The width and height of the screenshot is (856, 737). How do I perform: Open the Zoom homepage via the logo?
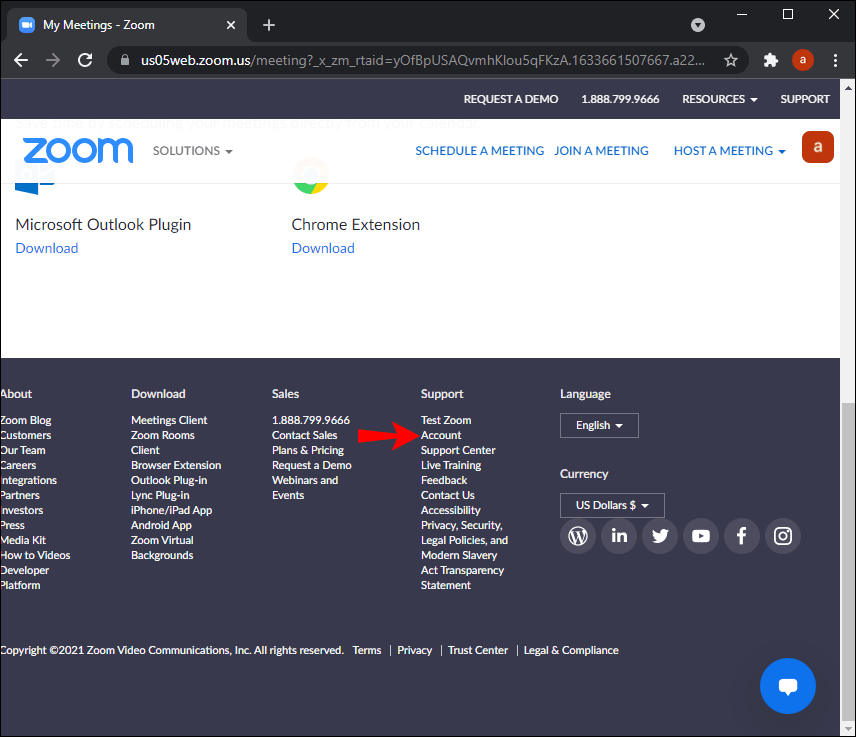[78, 150]
